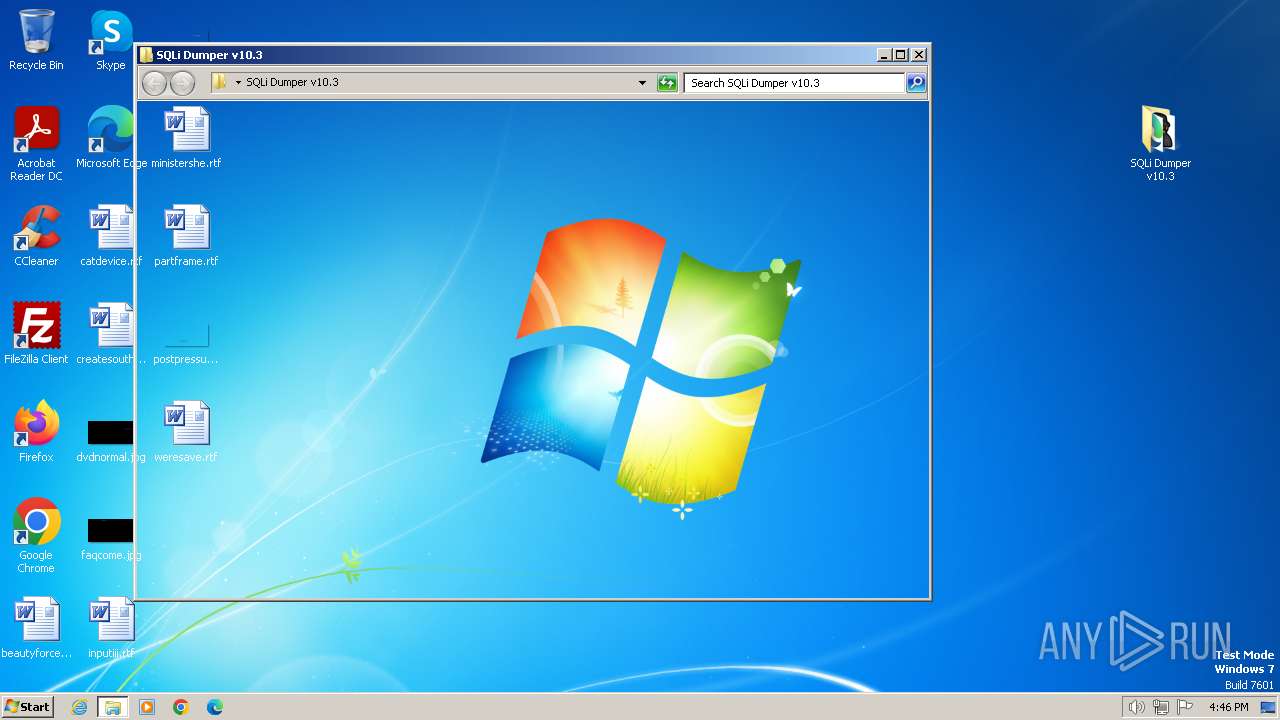The height and width of the screenshot is (720, 1280).
Task: Select the Skype shortcut on the desktop
Action: 111,40
